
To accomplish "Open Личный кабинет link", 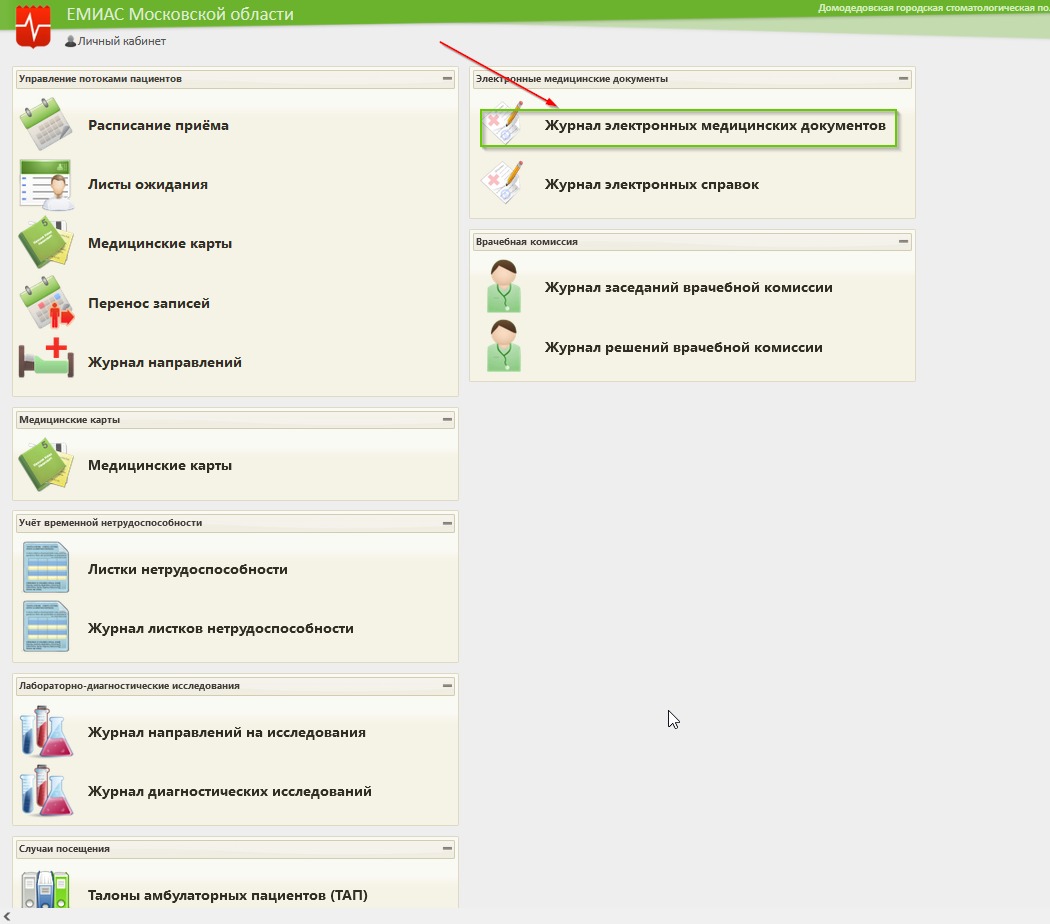I will click(121, 41).
